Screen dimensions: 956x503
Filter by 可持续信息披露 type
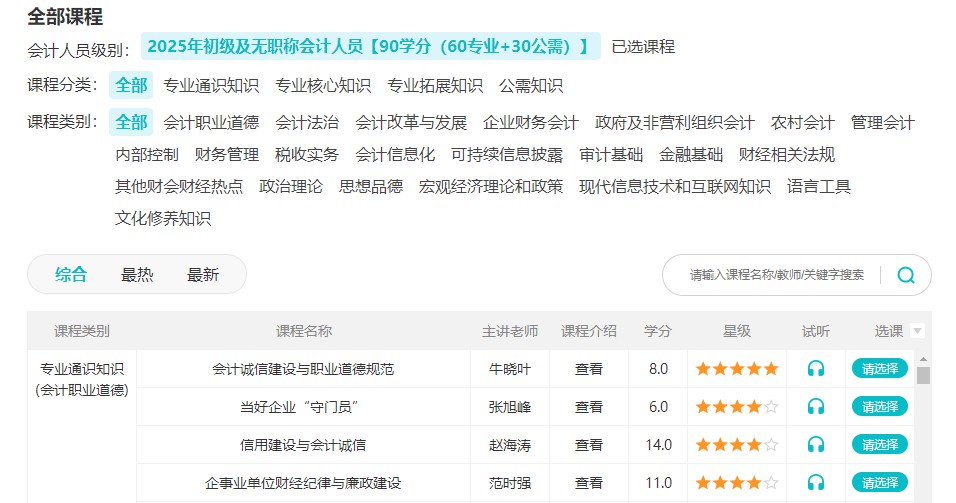tap(507, 155)
